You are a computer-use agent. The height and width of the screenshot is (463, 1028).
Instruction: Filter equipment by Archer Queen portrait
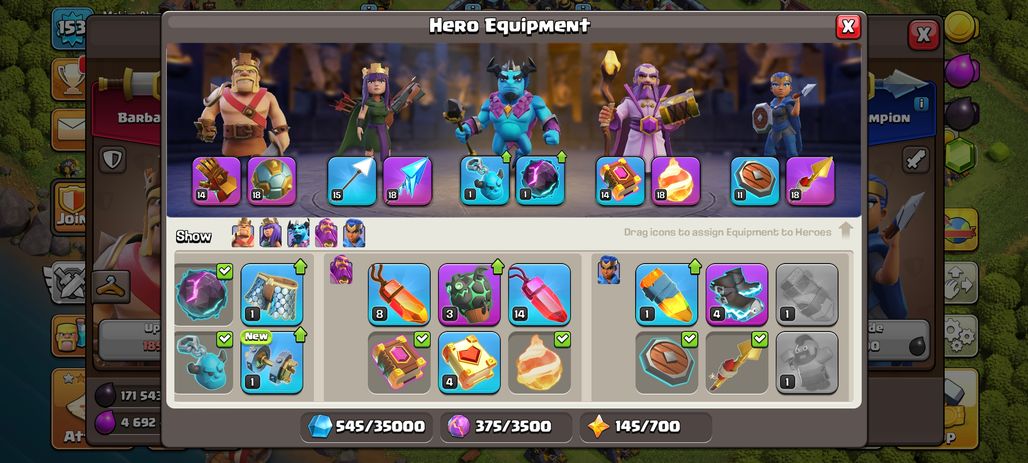[270, 233]
